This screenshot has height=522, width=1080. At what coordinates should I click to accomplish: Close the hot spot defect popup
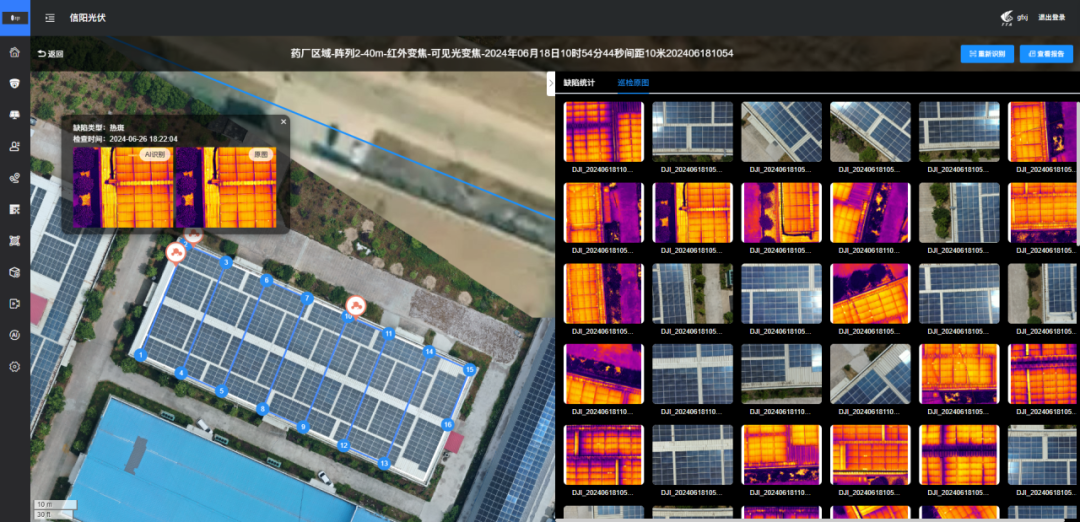283,121
